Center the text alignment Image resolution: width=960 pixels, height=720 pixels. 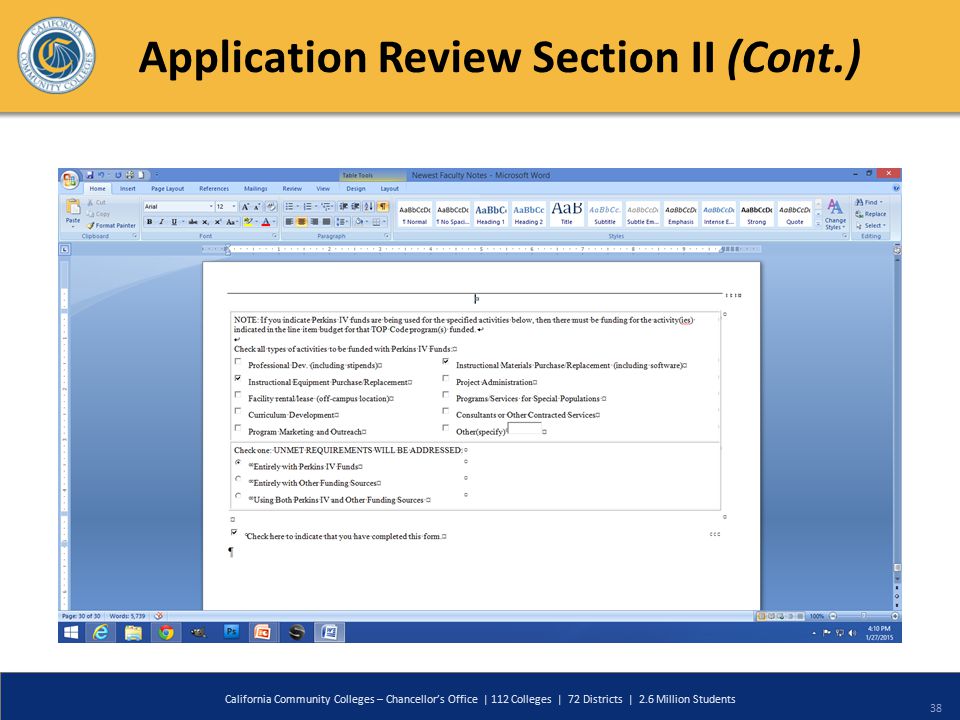[x=302, y=222]
